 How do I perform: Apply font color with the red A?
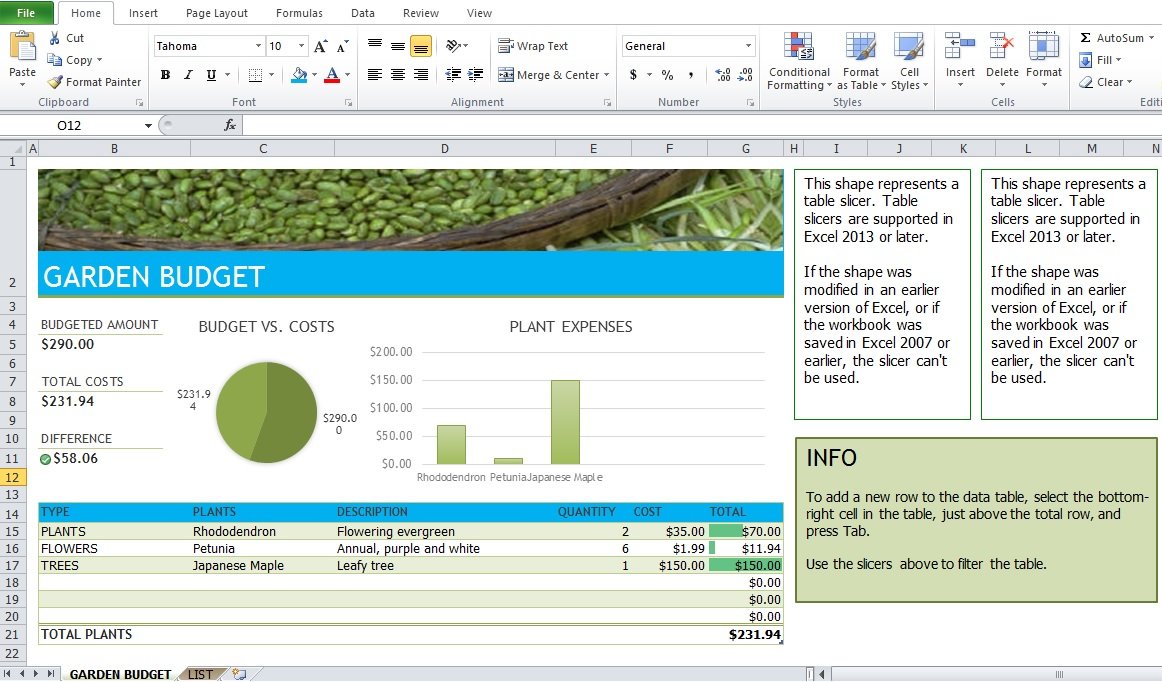pos(332,75)
